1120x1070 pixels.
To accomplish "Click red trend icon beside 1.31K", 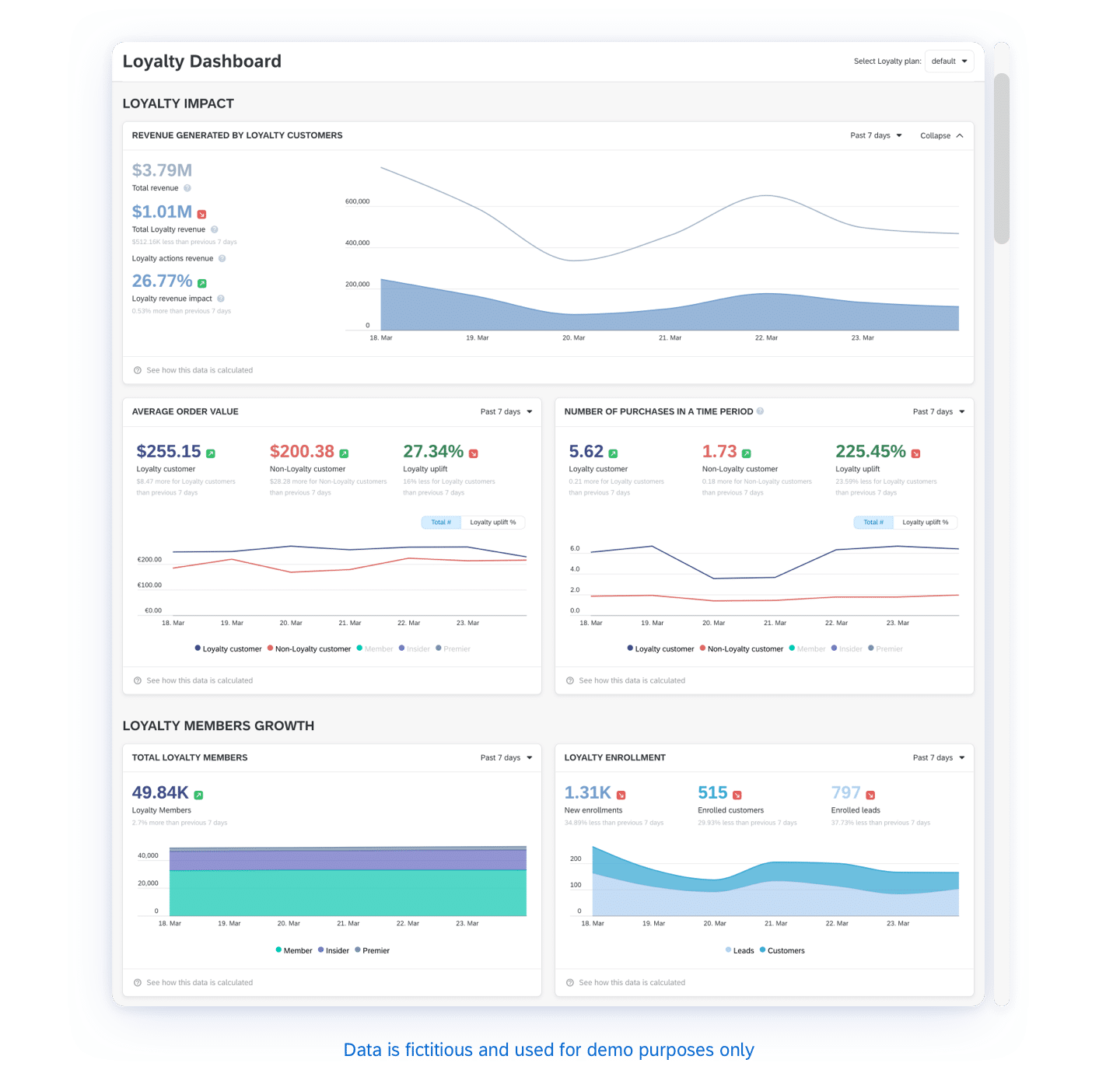I will click(621, 795).
